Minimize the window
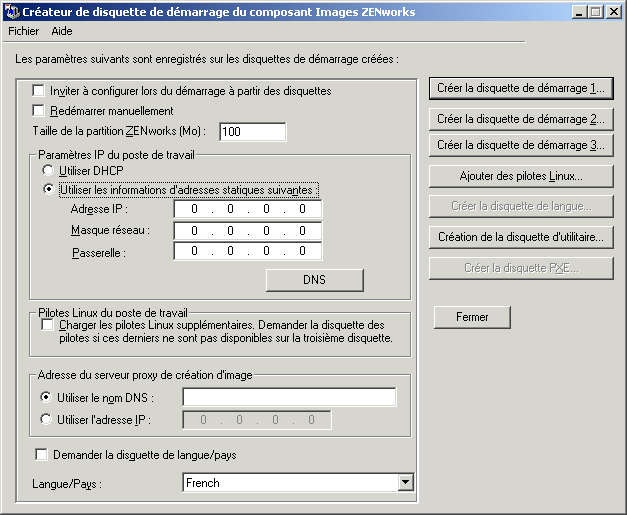The image size is (627, 515). point(579,12)
